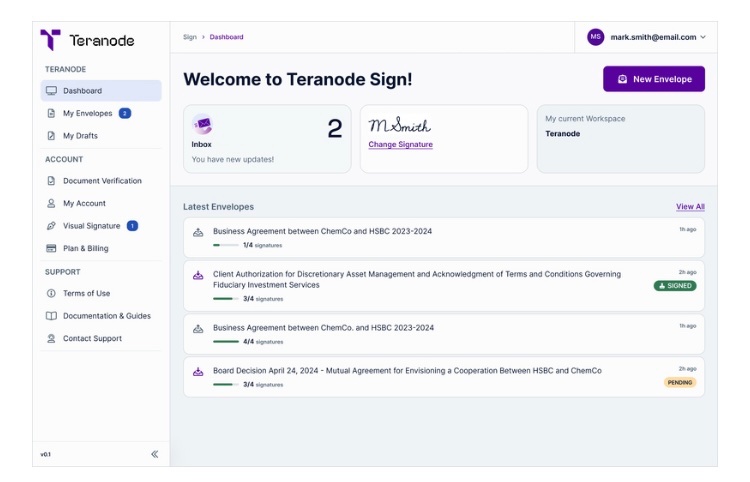Click the 4/4 signatures progress bar

[226, 342]
